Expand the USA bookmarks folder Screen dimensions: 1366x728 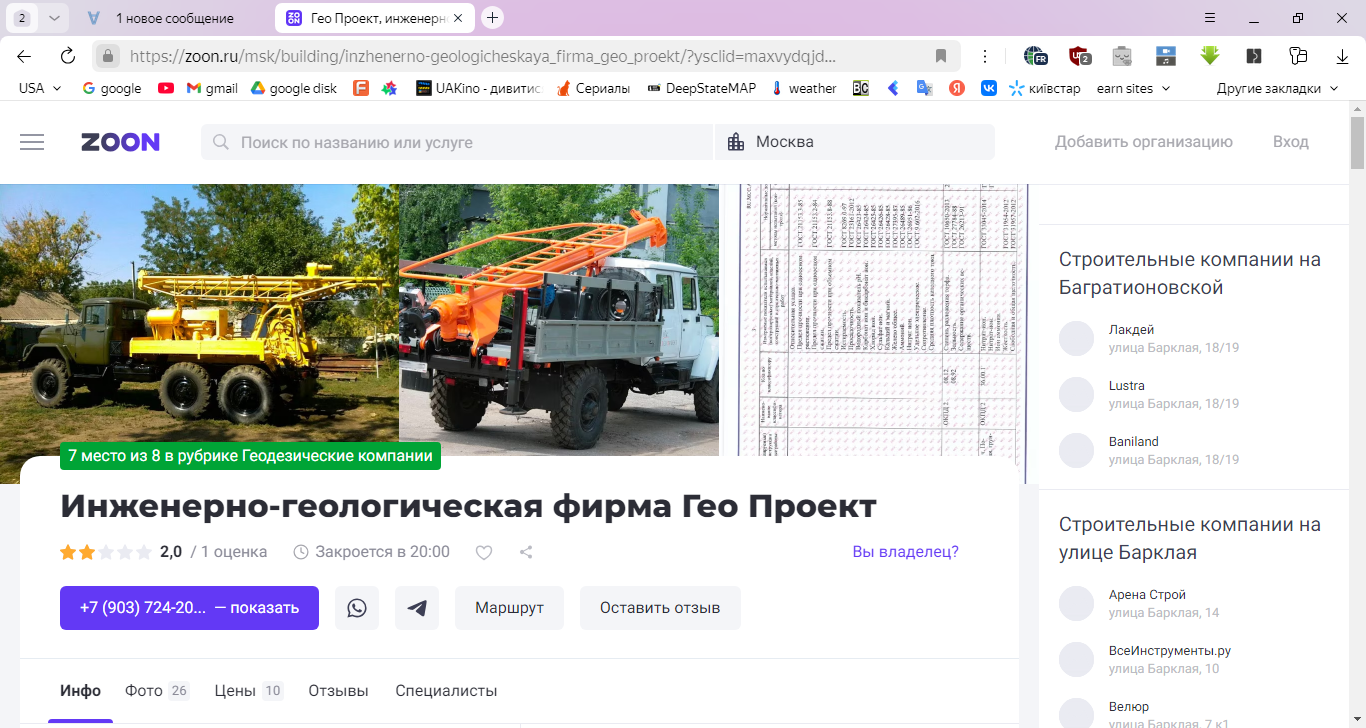(40, 88)
